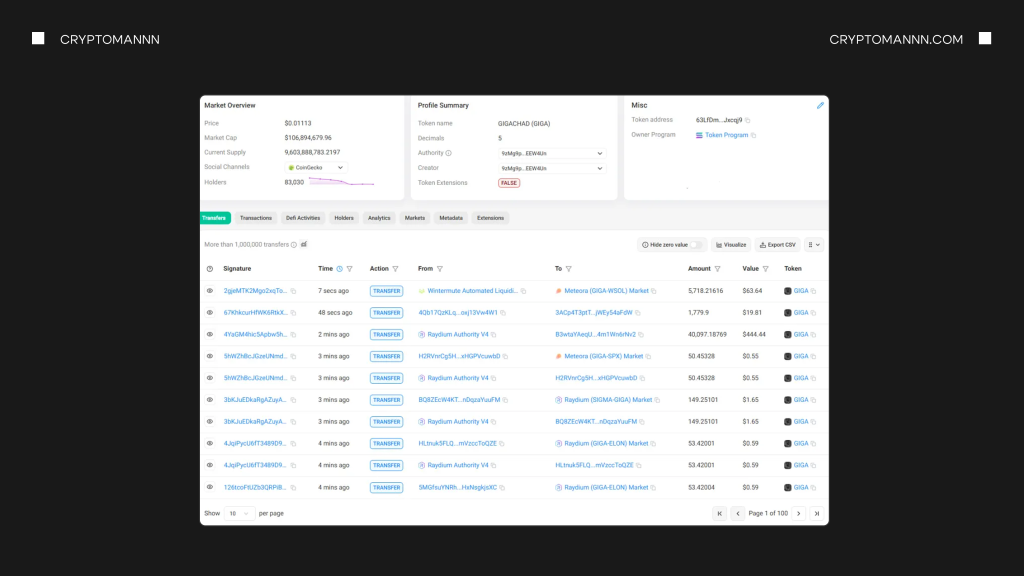Open the Visualize chart view
Viewport: 1024px width, 576px height.
729,244
